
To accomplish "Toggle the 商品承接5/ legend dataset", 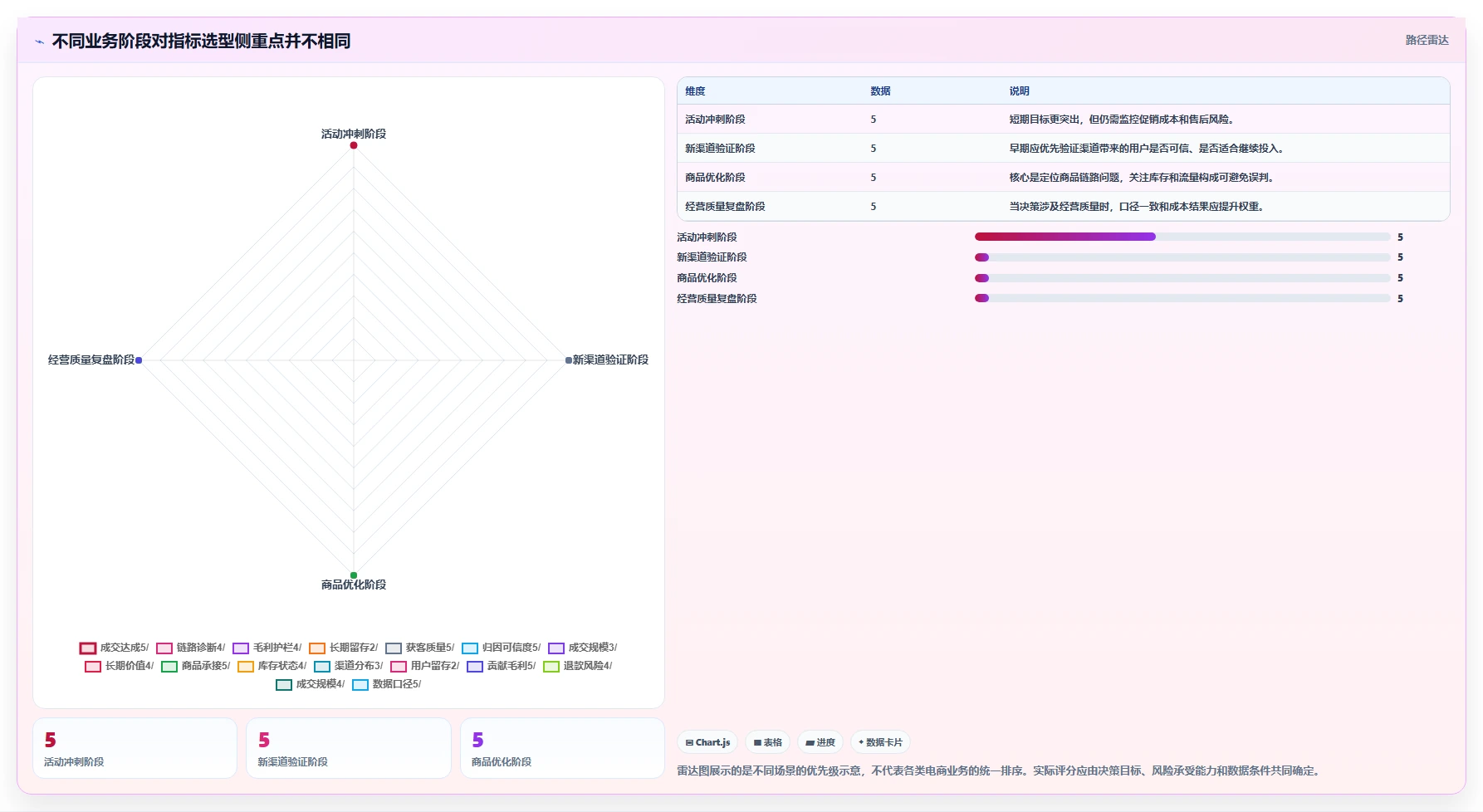I will coord(196,666).
